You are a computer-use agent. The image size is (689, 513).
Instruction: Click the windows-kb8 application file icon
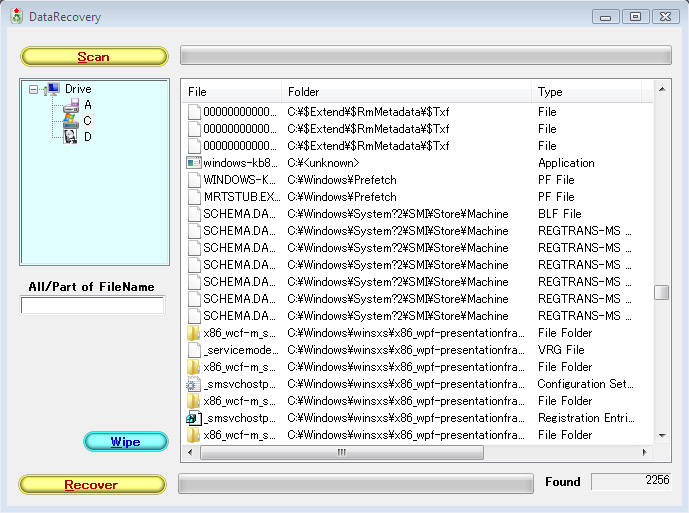click(195, 163)
